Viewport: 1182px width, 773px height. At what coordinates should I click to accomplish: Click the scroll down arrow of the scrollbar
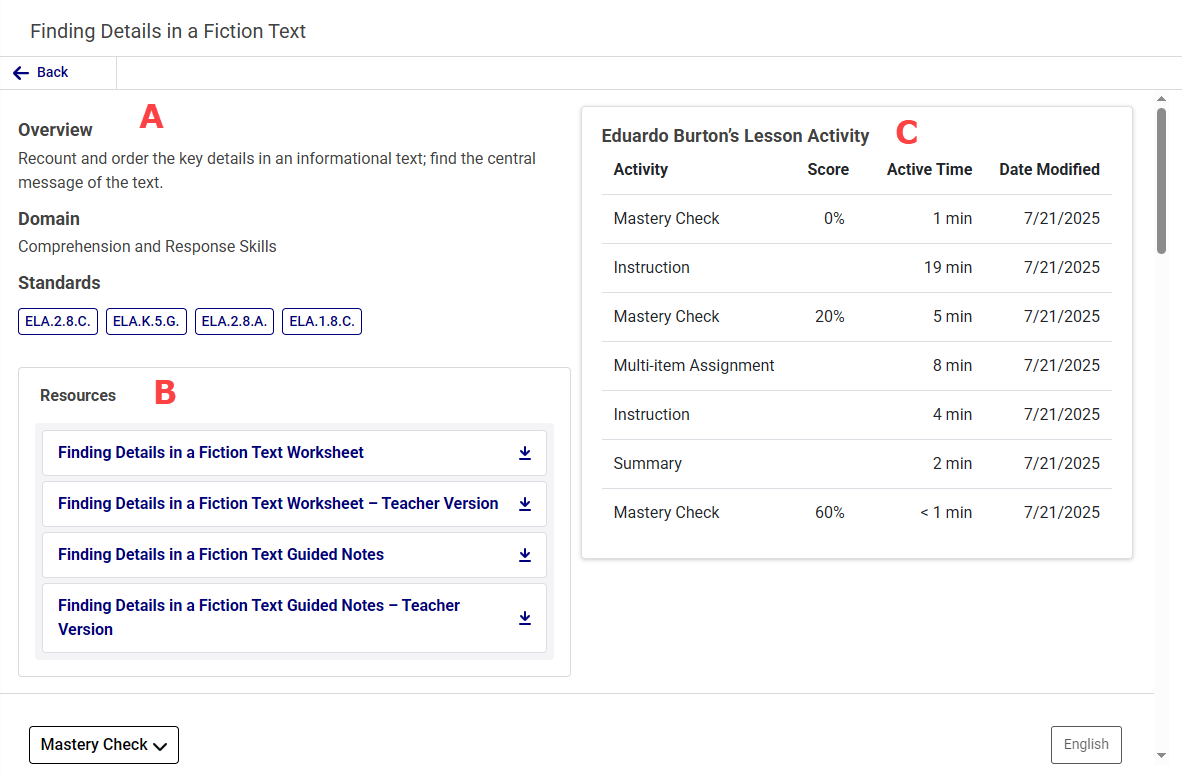tap(1161, 755)
